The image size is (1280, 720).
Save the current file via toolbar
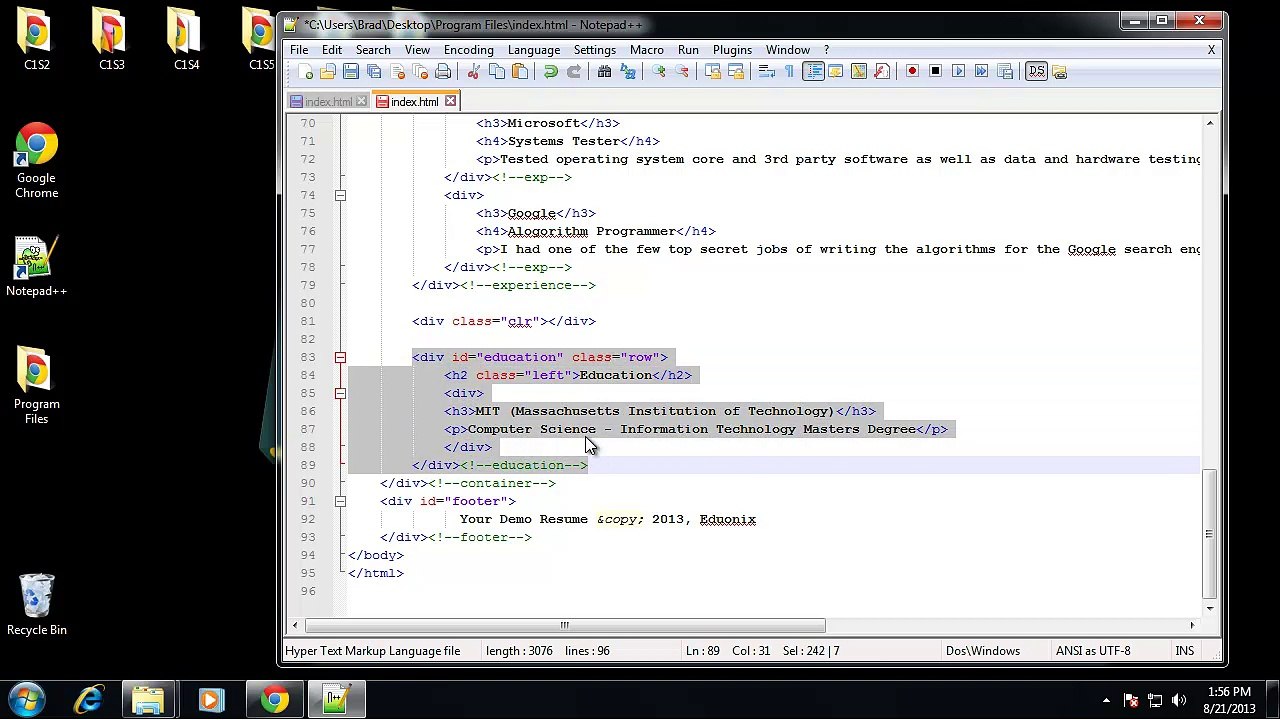tap(351, 72)
